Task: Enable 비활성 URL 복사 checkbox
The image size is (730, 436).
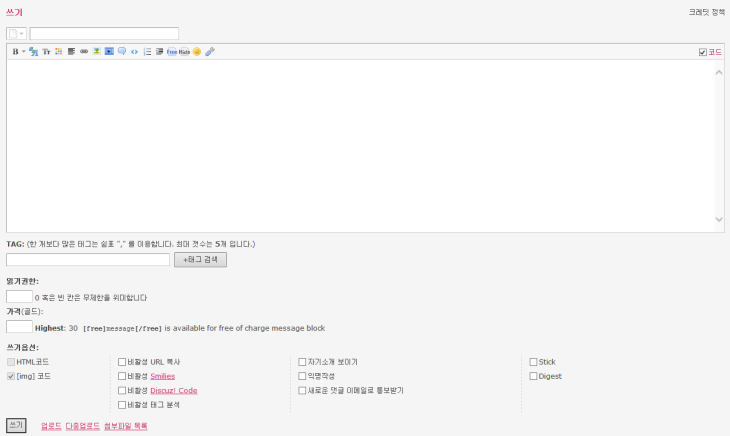Action: coord(122,362)
